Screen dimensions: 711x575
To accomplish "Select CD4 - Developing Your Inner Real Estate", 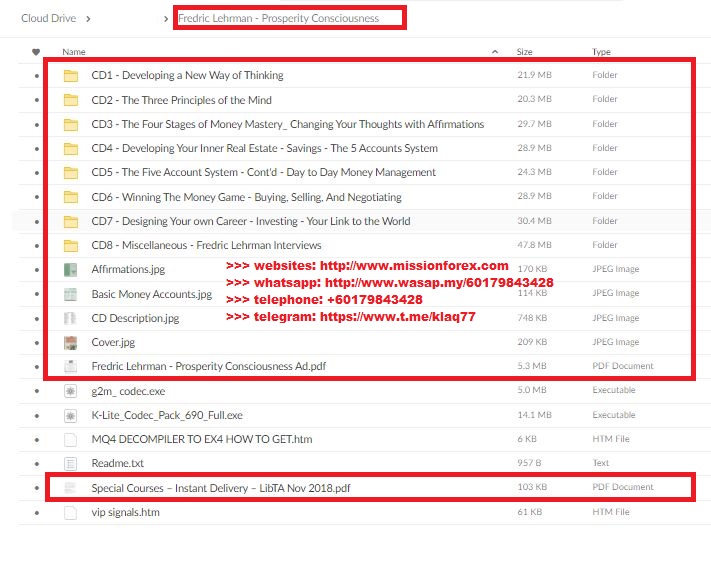I will pos(264,148).
